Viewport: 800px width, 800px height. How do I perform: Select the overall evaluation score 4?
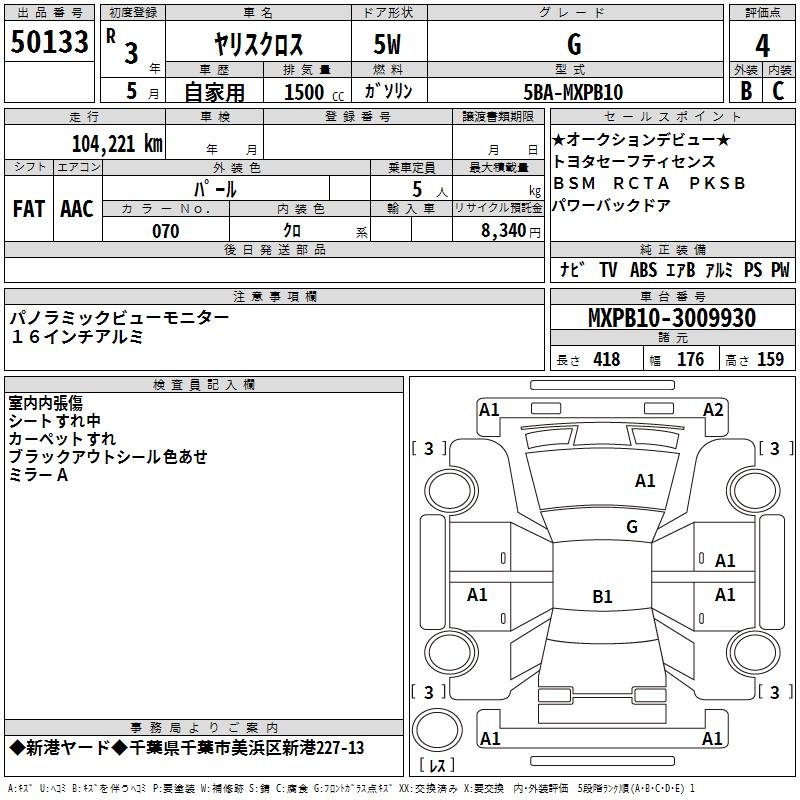762,45
